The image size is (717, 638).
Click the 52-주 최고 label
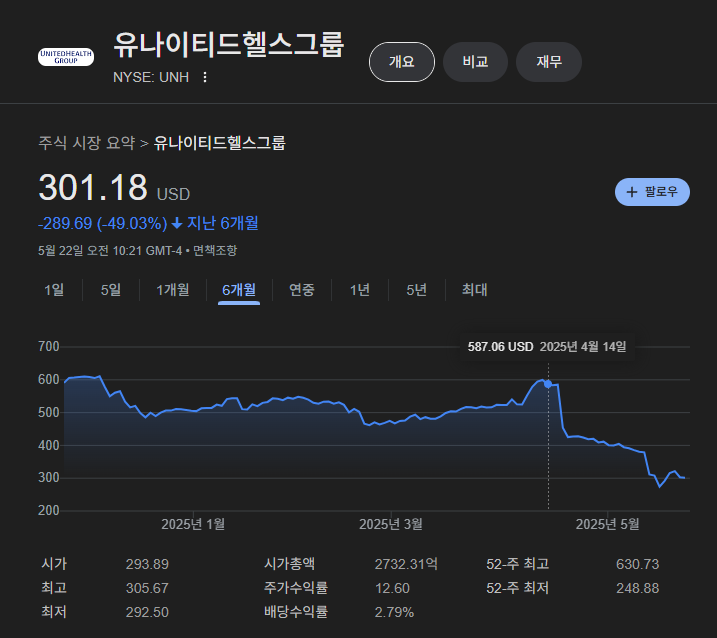pos(518,563)
